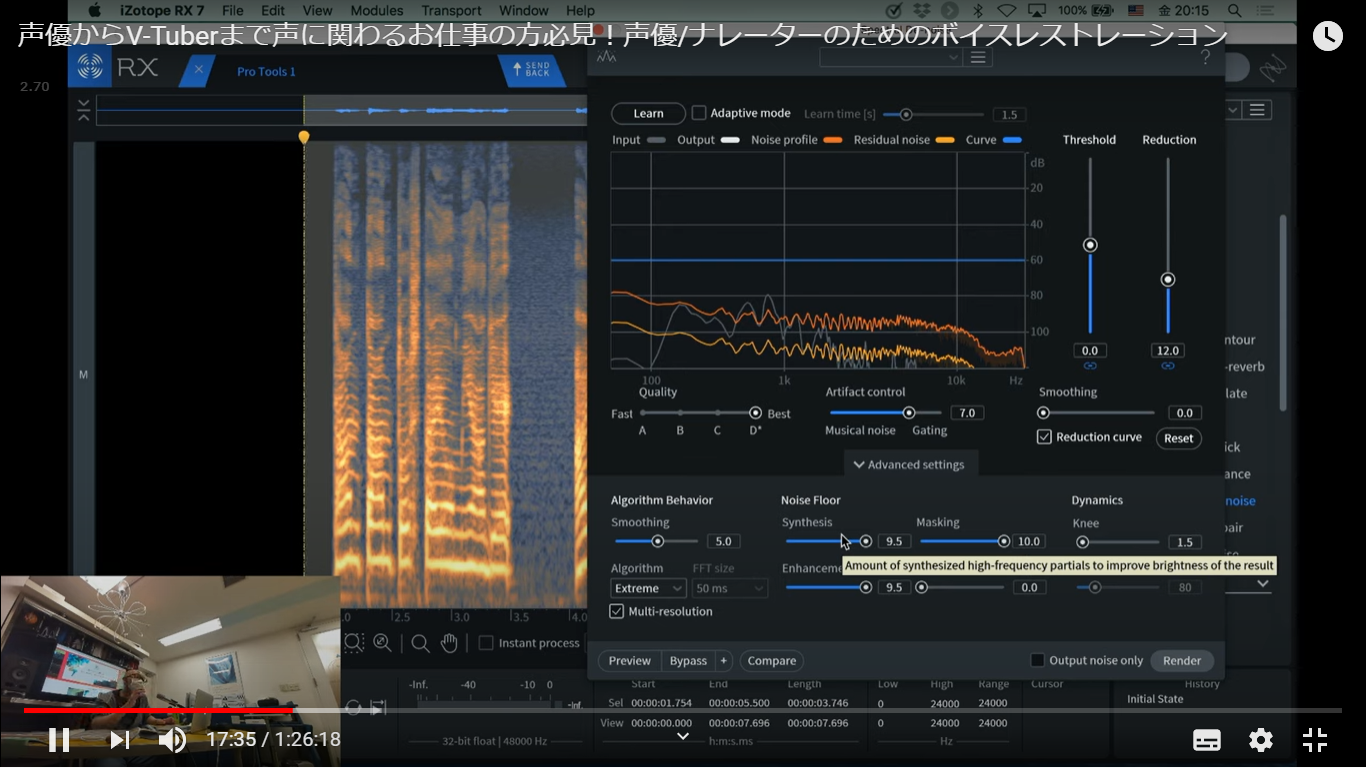Image resolution: width=1366 pixels, height=768 pixels.
Task: Click the Reduction value field 12.0
Action: click(1167, 350)
